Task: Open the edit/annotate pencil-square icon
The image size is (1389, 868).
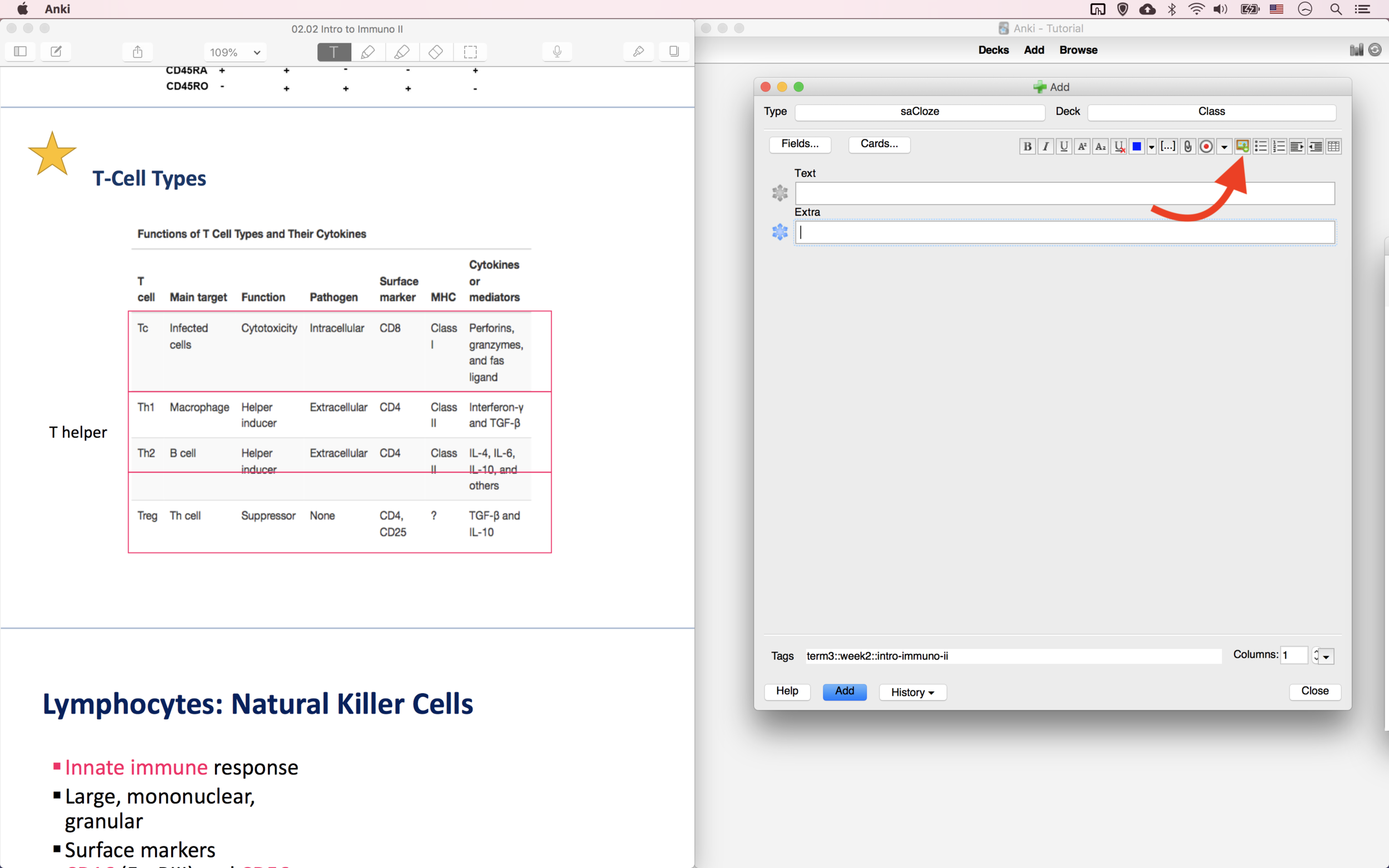Action: [x=56, y=52]
